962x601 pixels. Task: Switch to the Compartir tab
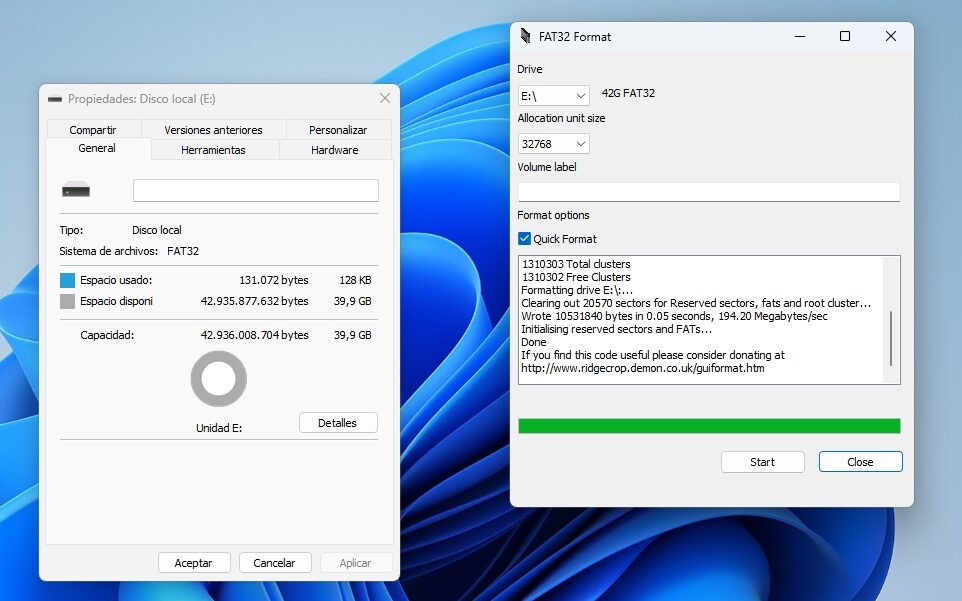pos(93,129)
